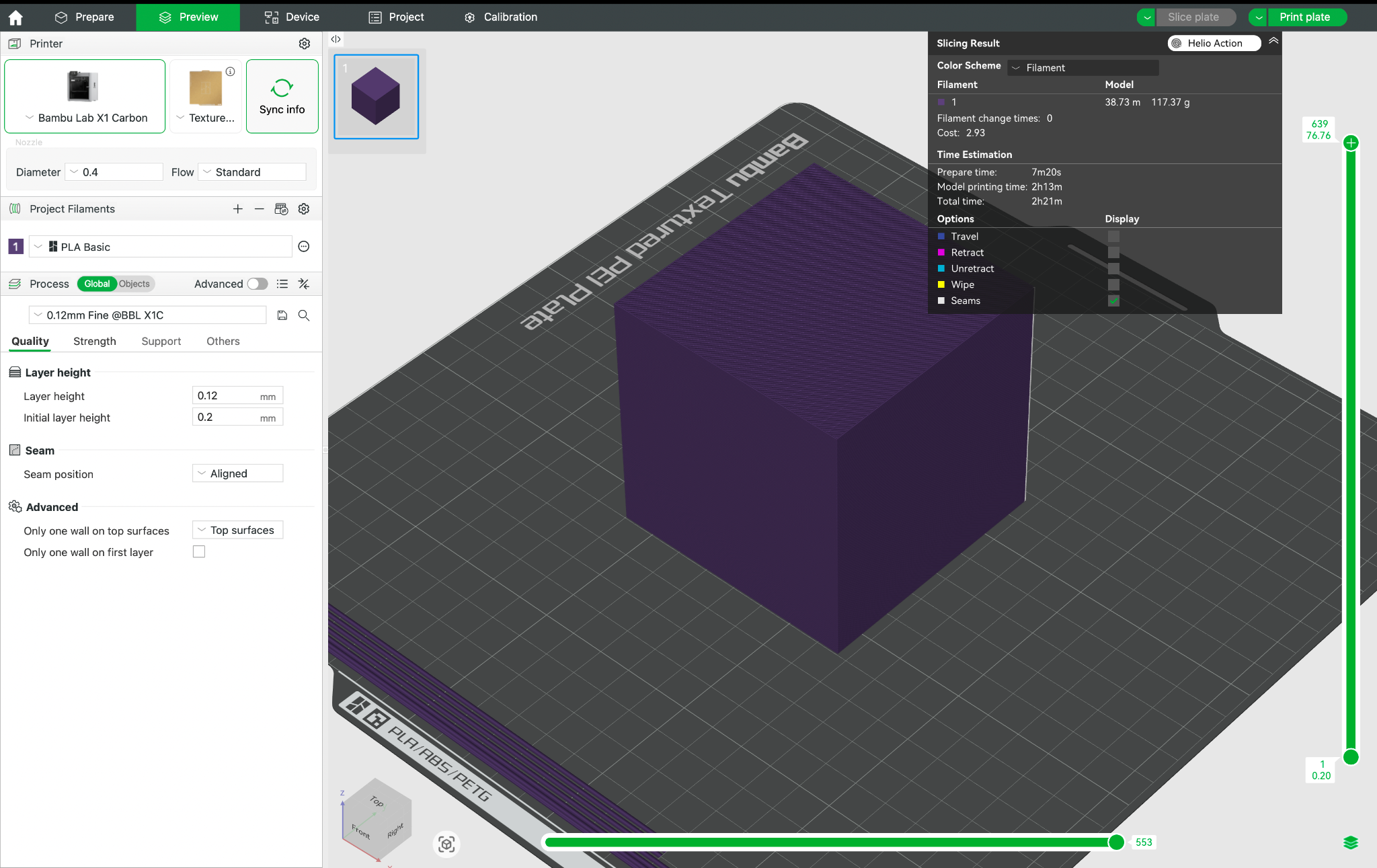
Task: Go to the Home screen icon
Action: [x=15, y=17]
